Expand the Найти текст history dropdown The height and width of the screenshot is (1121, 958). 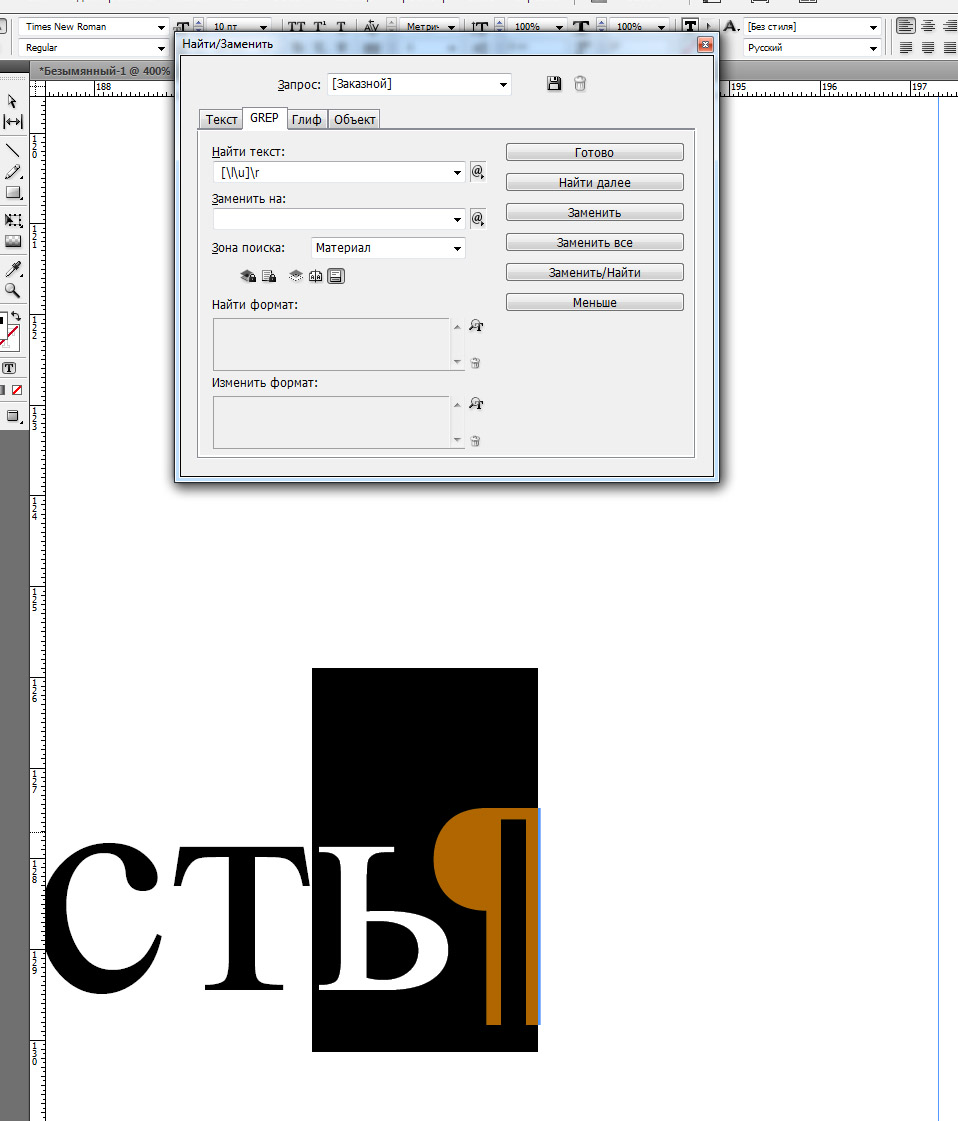click(458, 172)
